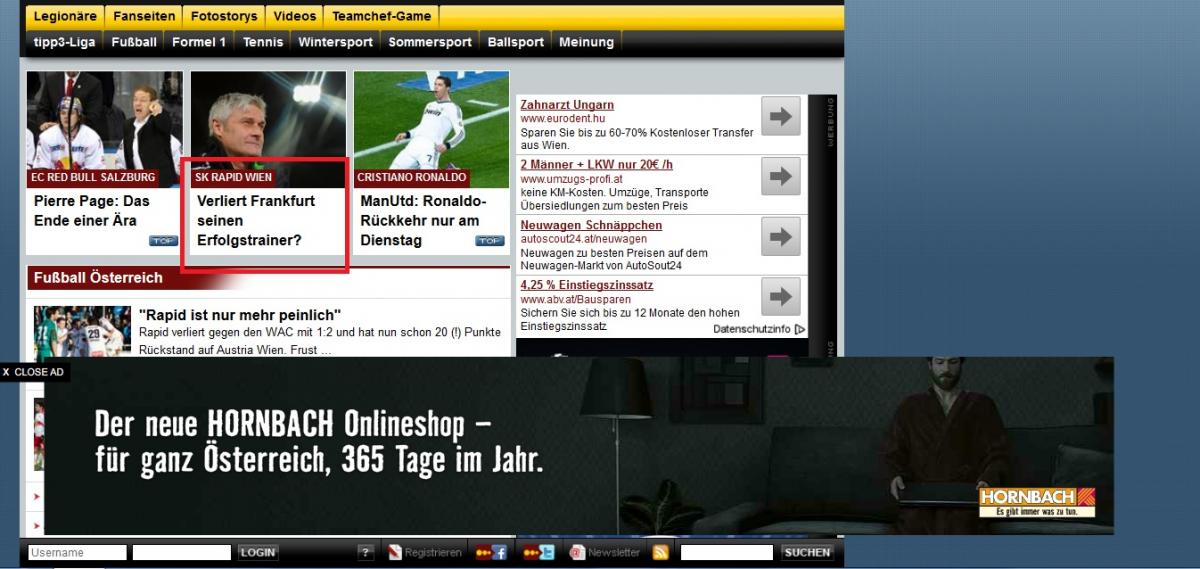Click the LOGIN button
Image resolution: width=1200 pixels, height=569 pixels.
tap(258, 552)
